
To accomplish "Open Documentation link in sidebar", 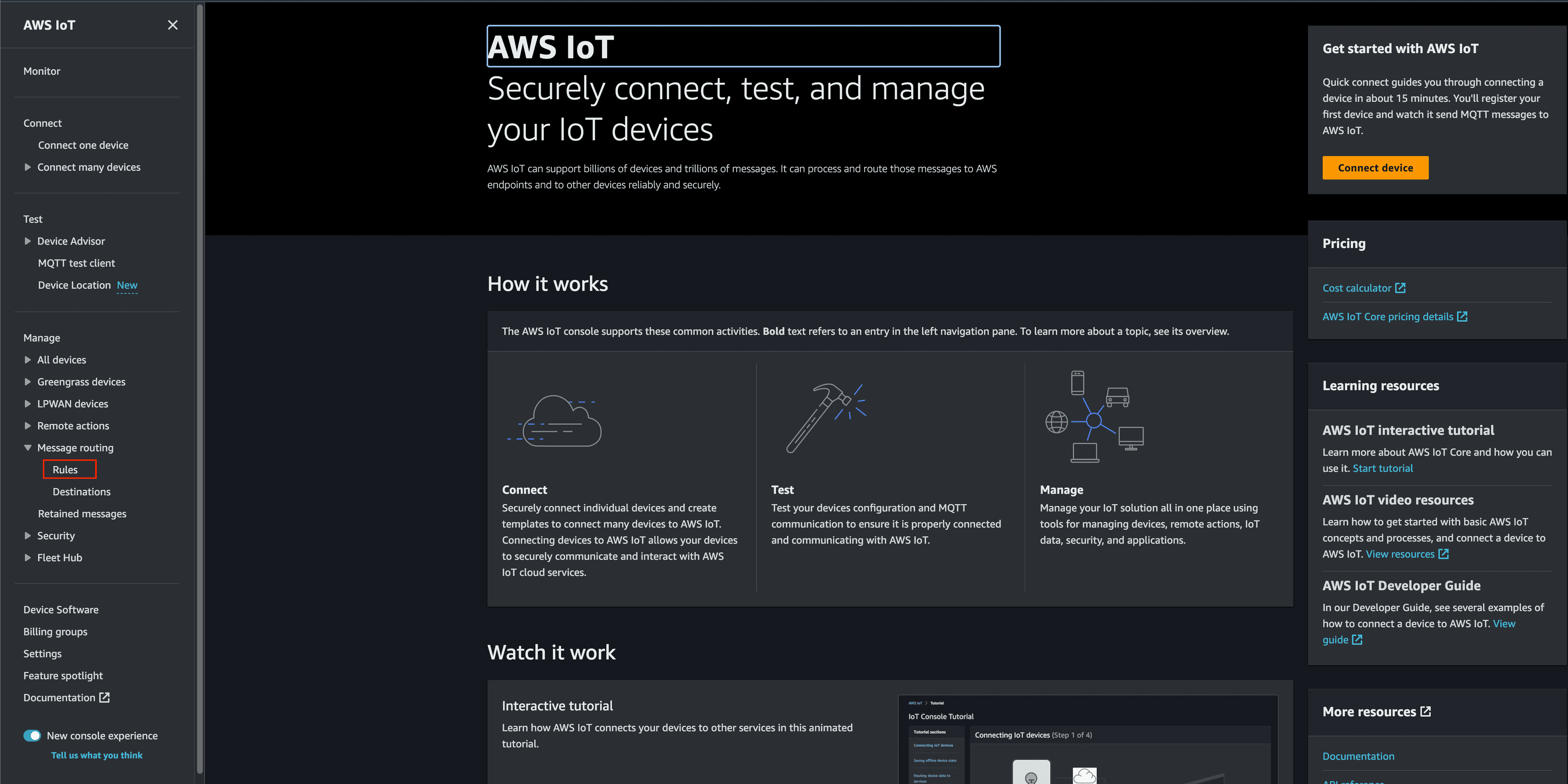I will click(59, 697).
